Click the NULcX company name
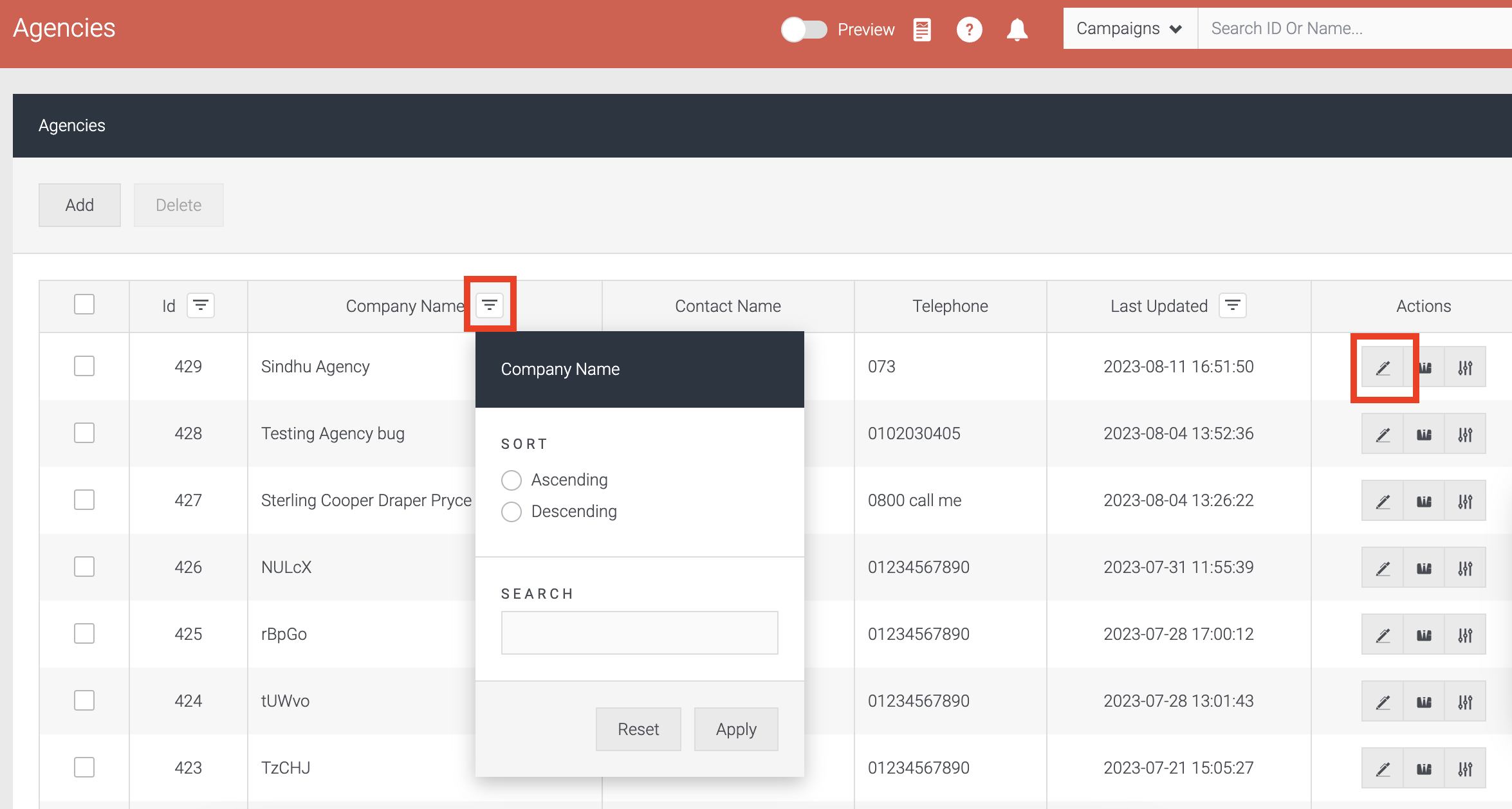The height and width of the screenshot is (809, 1512). (286, 567)
